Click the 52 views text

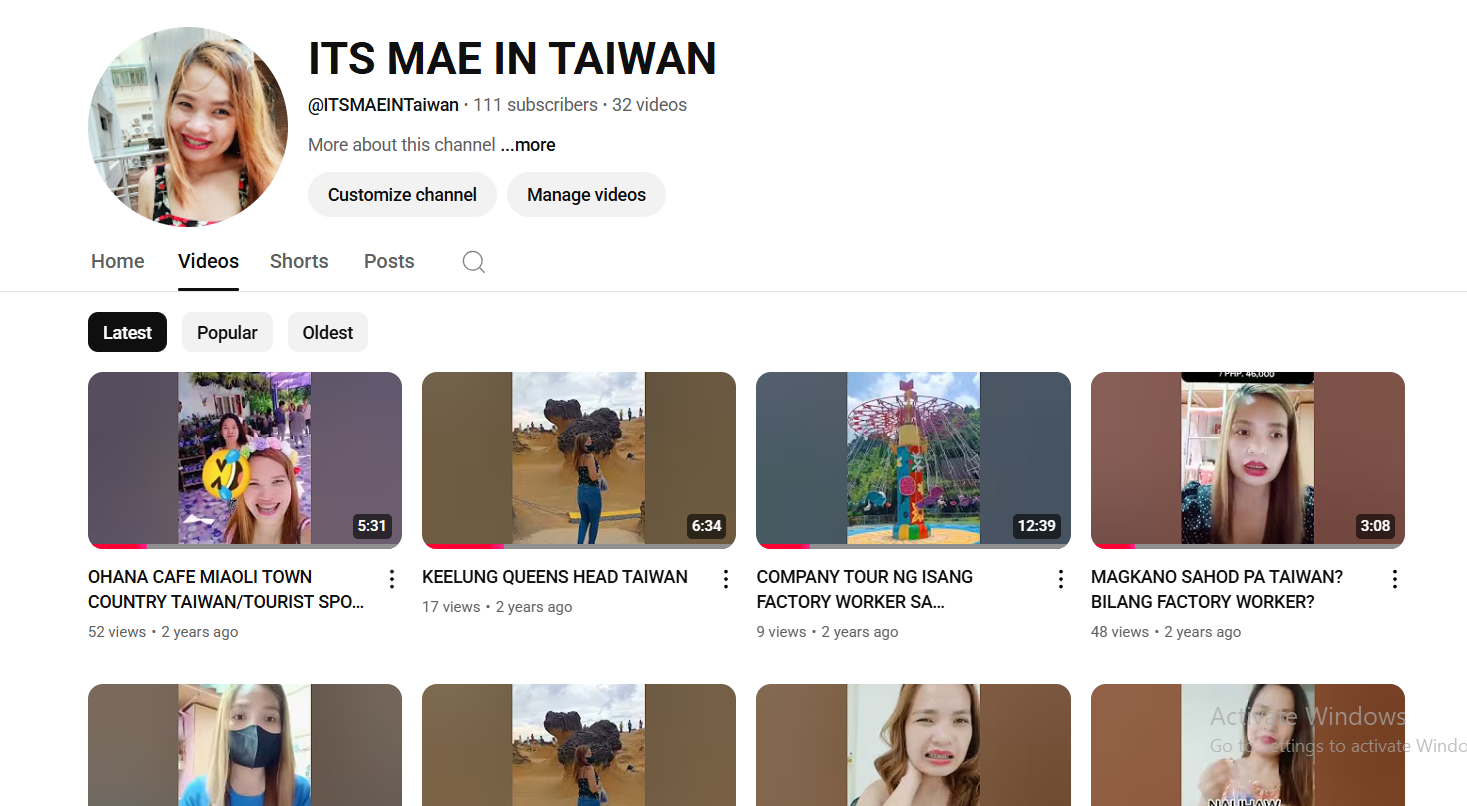tap(117, 632)
